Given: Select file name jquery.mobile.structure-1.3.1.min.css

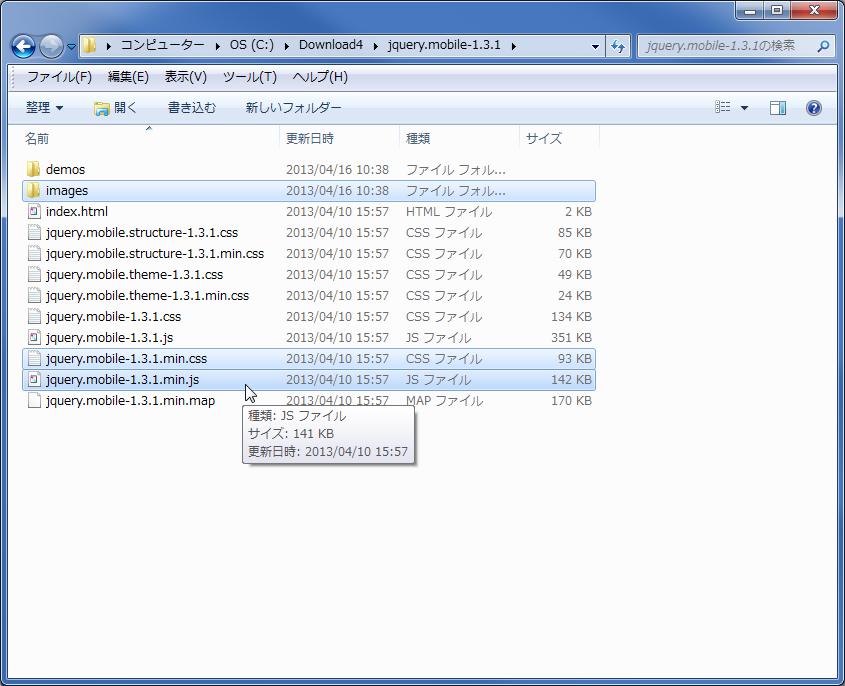Looking at the screenshot, I should point(155,254).
